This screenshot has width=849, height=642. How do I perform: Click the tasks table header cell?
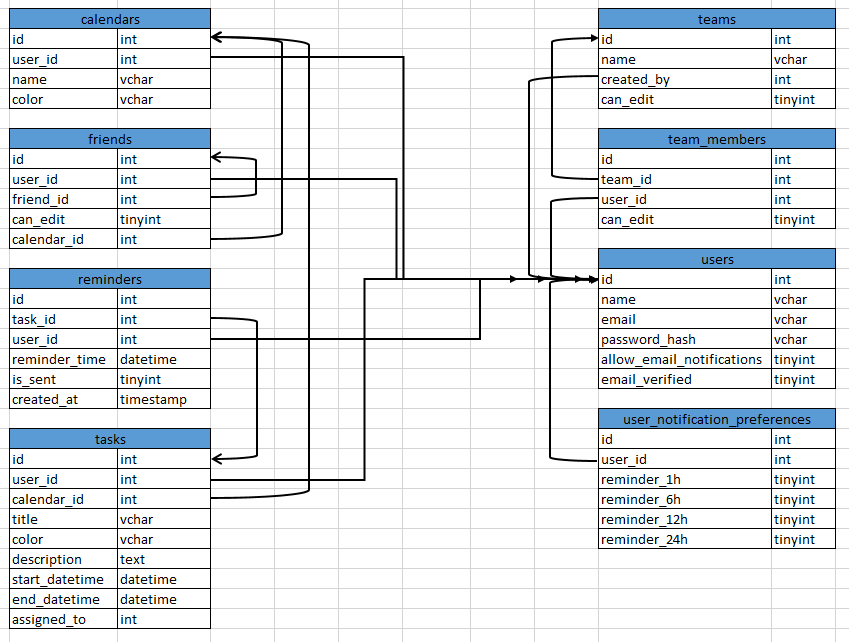pyautogui.click(x=110, y=439)
